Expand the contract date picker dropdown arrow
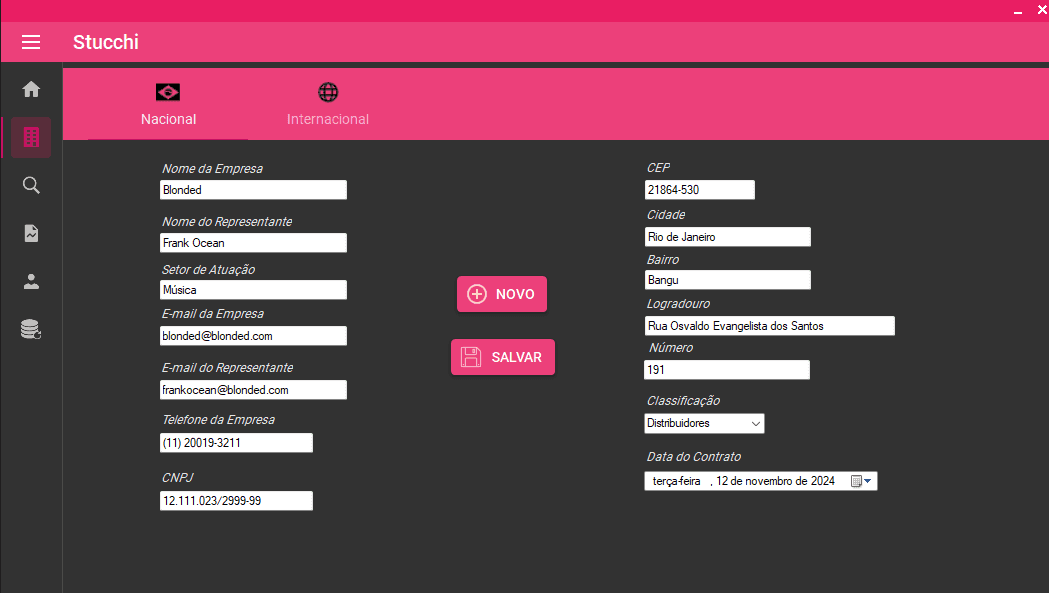 pyautogui.click(x=867, y=480)
